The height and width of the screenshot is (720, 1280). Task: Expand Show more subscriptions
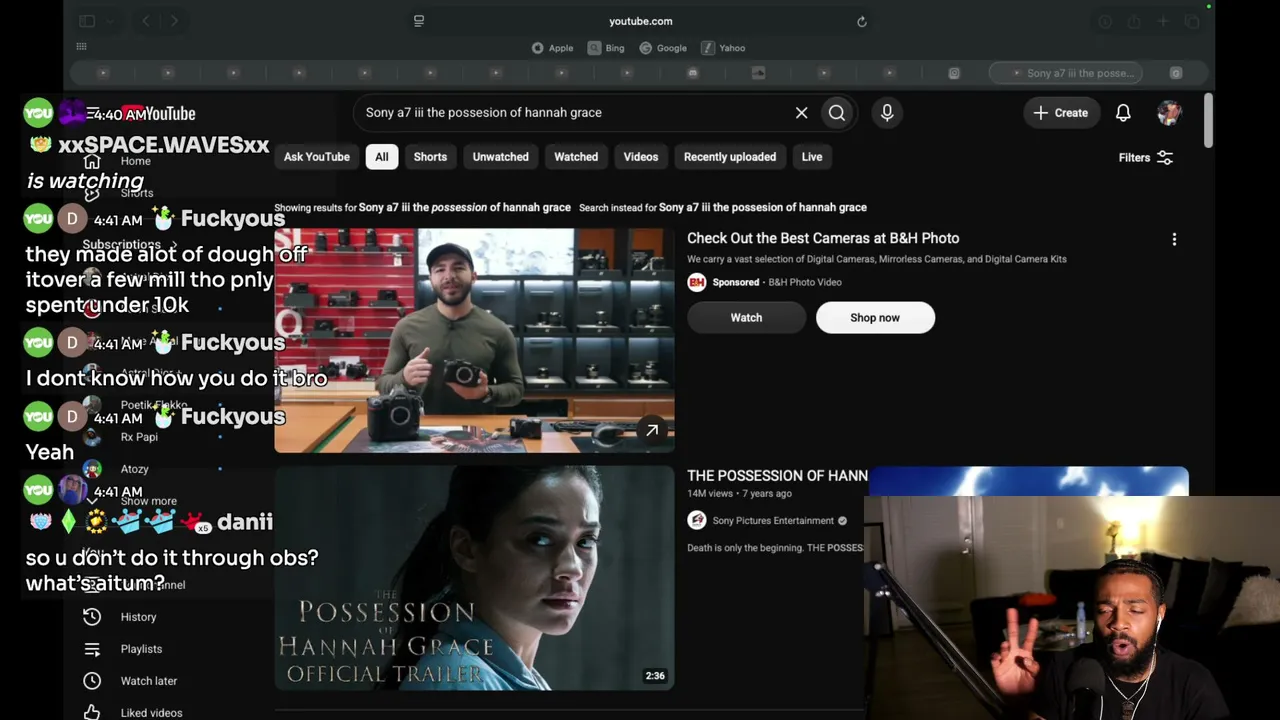coord(148,501)
